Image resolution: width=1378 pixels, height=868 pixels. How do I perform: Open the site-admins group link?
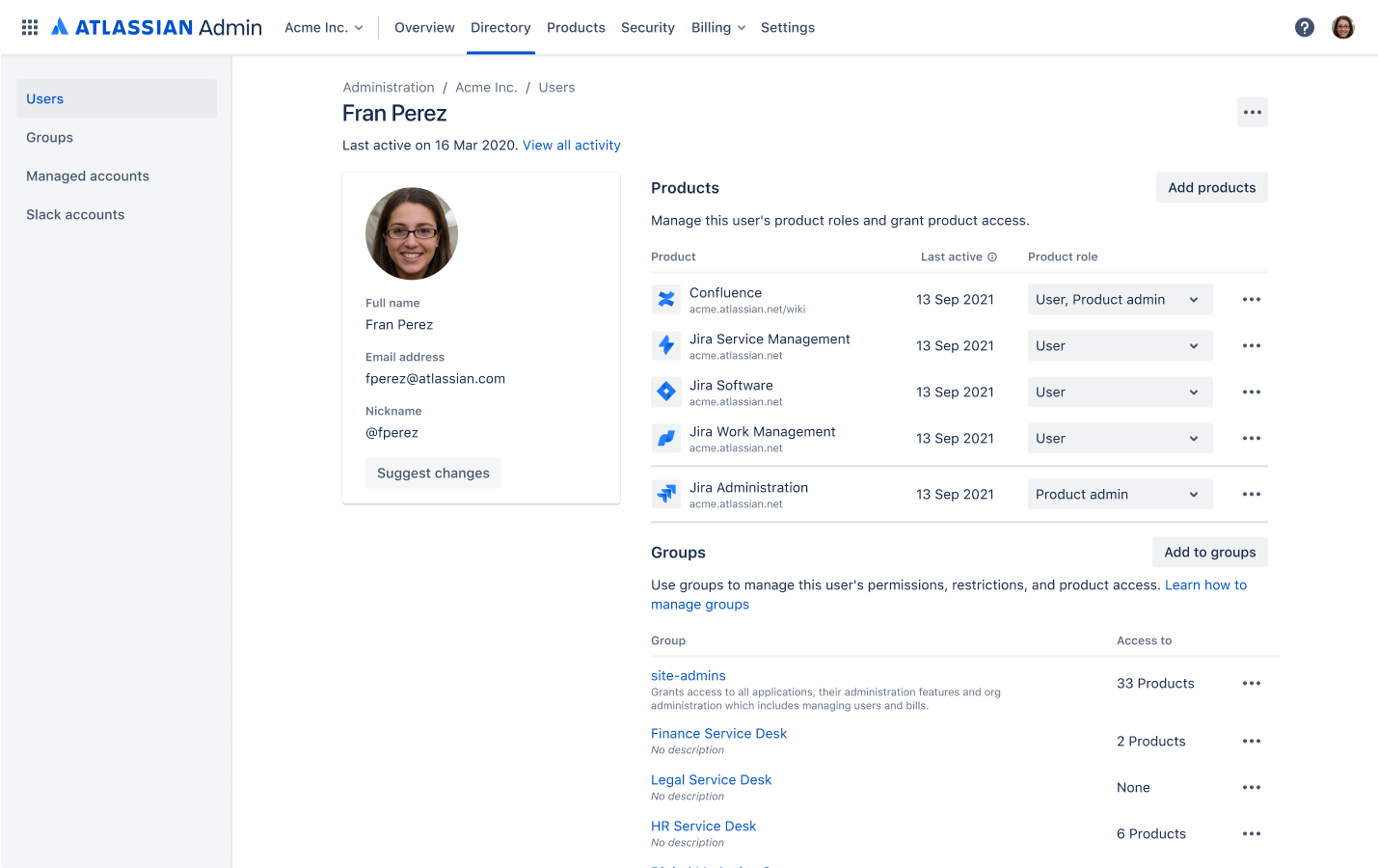[689, 675]
